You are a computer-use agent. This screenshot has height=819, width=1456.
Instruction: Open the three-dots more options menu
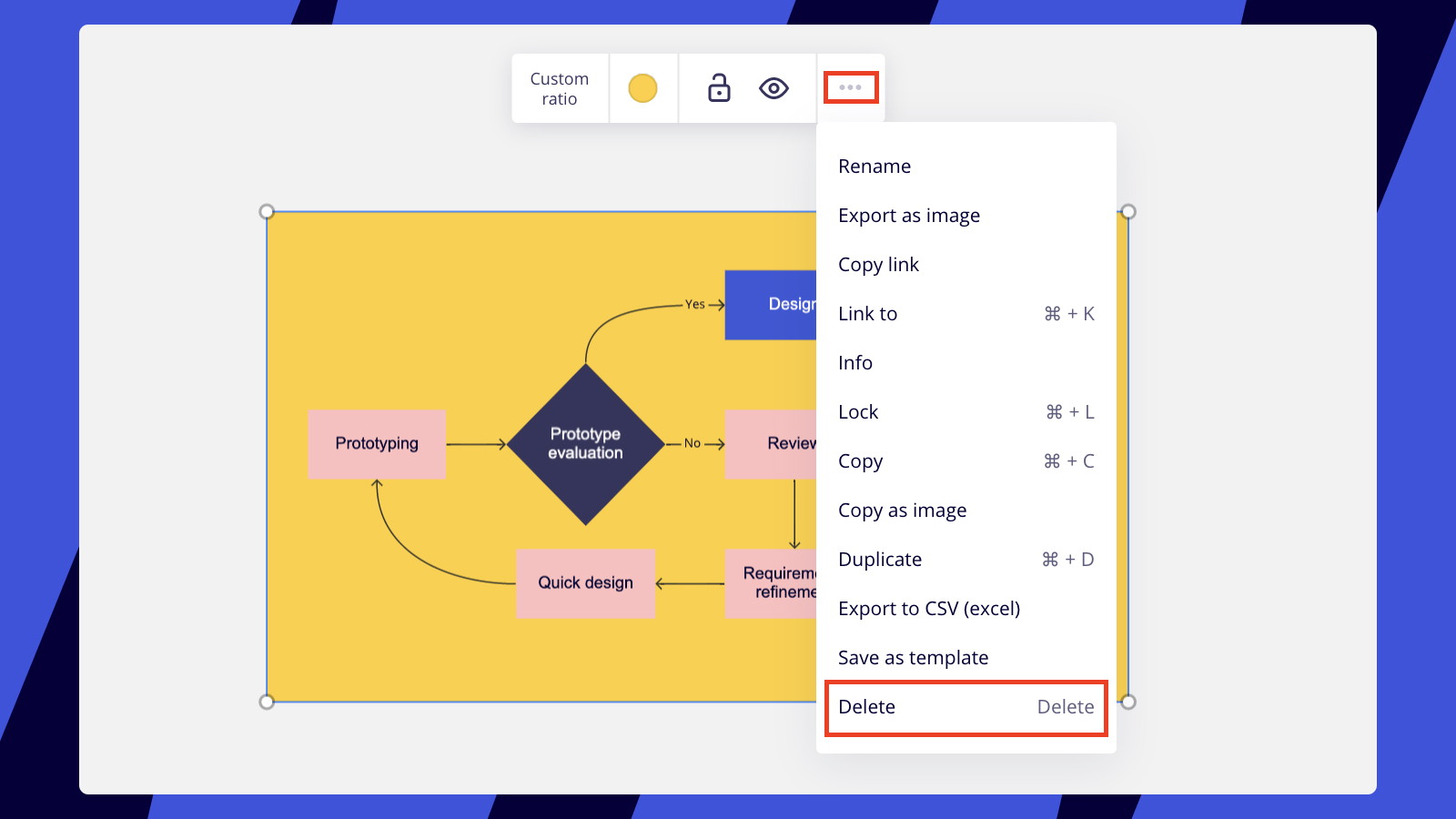(851, 87)
